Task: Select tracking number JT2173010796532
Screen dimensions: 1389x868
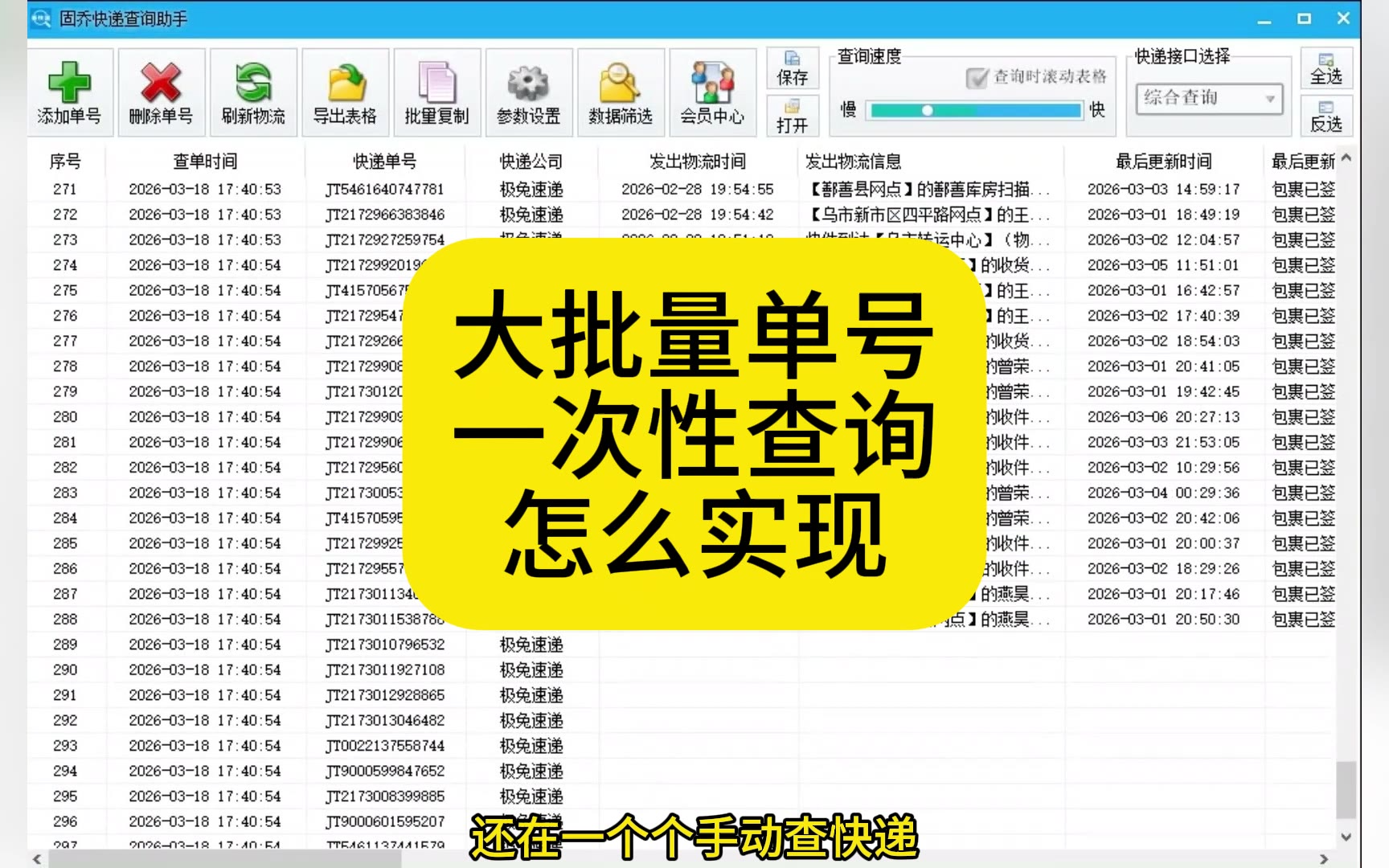Action: coord(385,645)
